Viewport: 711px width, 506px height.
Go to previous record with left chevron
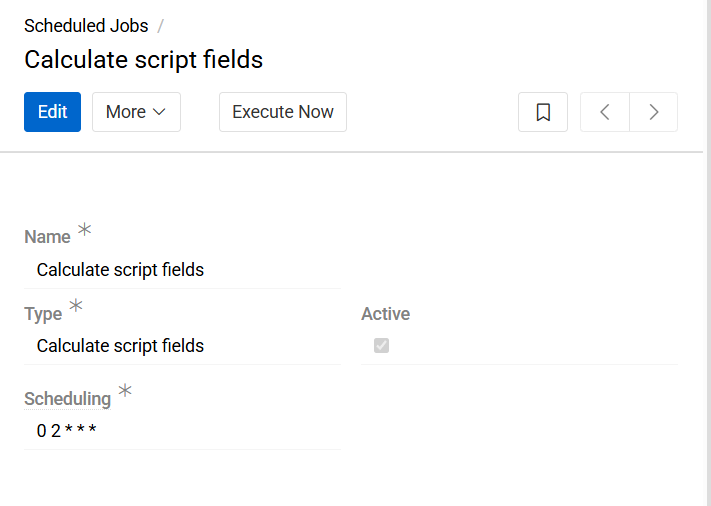point(605,112)
